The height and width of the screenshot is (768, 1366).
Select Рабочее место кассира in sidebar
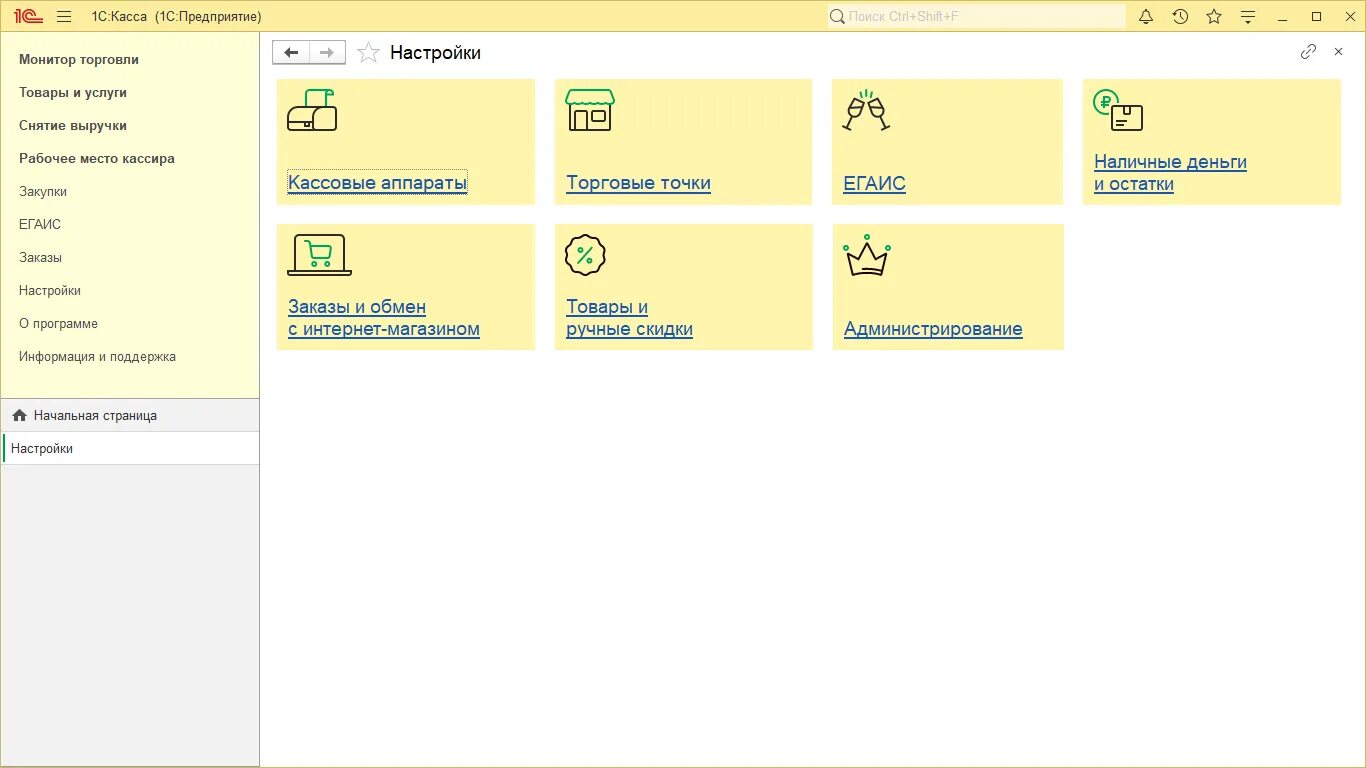97,159
